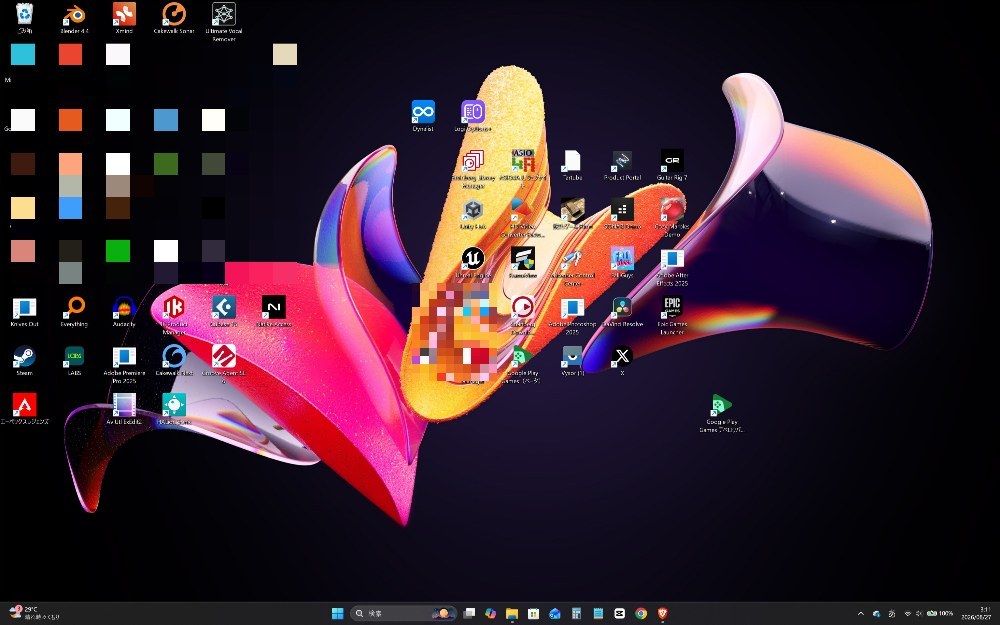
Task: Select the Product Portal shortcut
Action: pos(622,165)
